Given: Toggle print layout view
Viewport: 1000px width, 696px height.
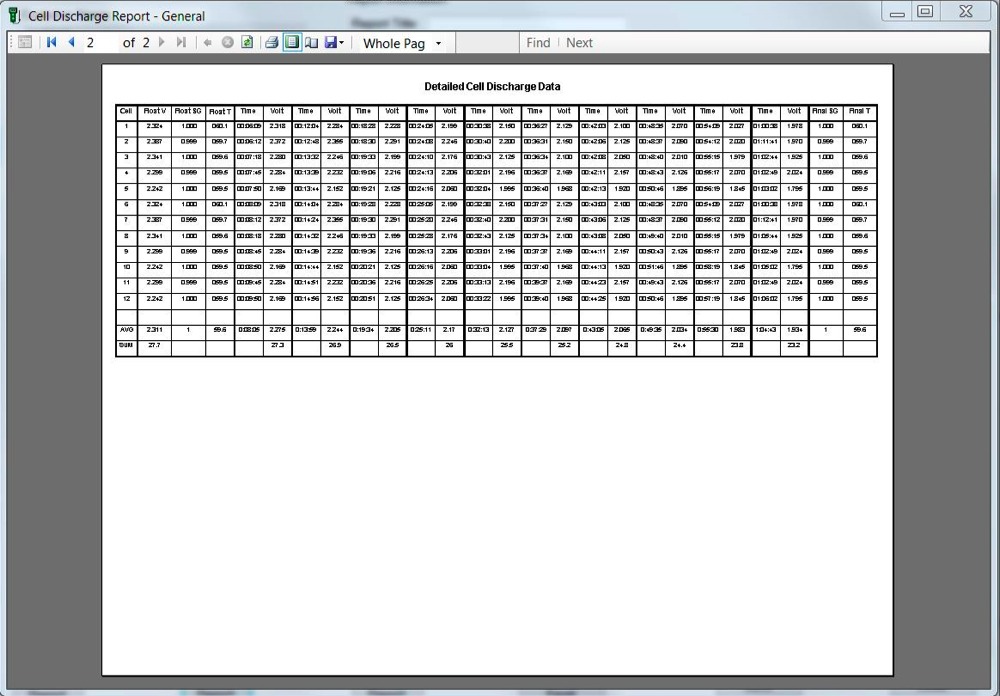Looking at the screenshot, I should point(291,43).
